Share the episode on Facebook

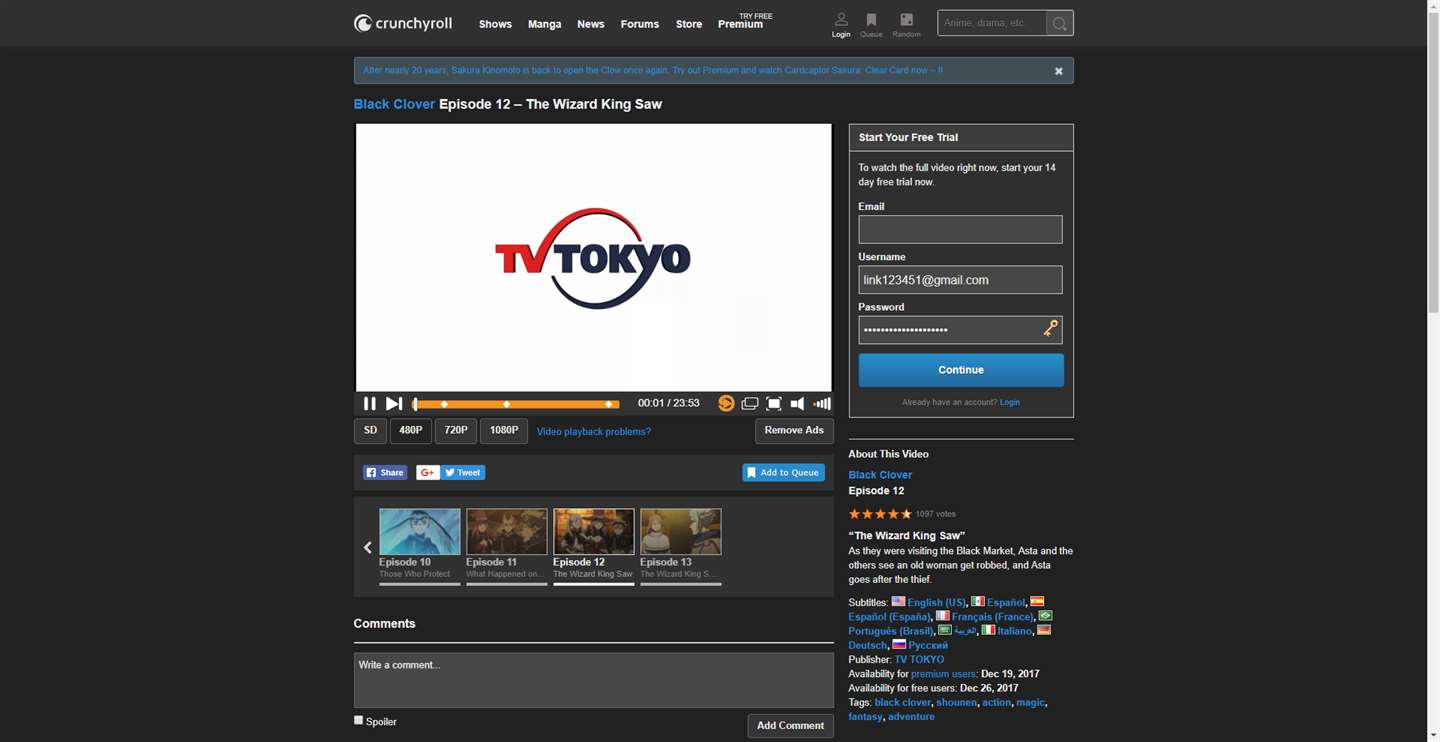tap(385, 473)
